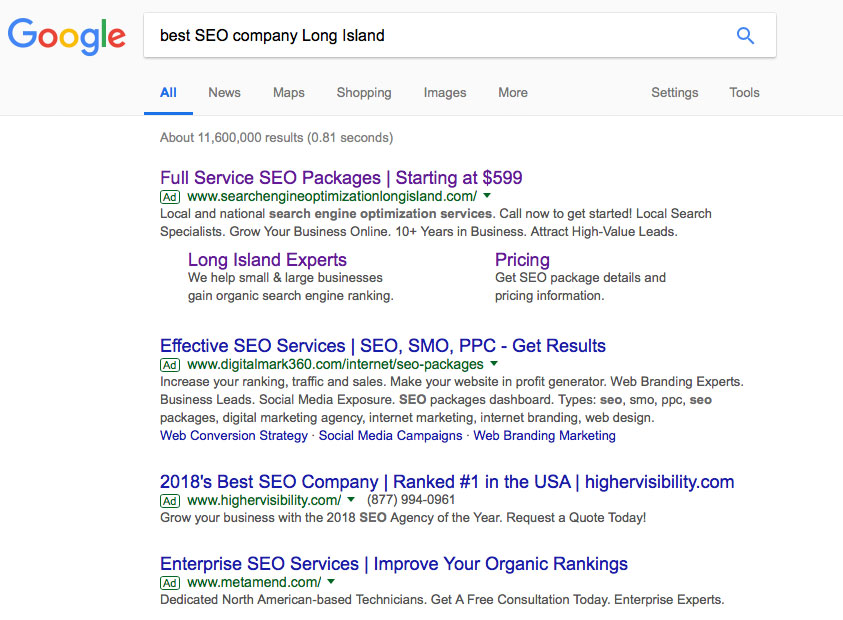Viewport: 843px width, 620px height.
Task: Open the Images search tab icon
Action: (444, 92)
